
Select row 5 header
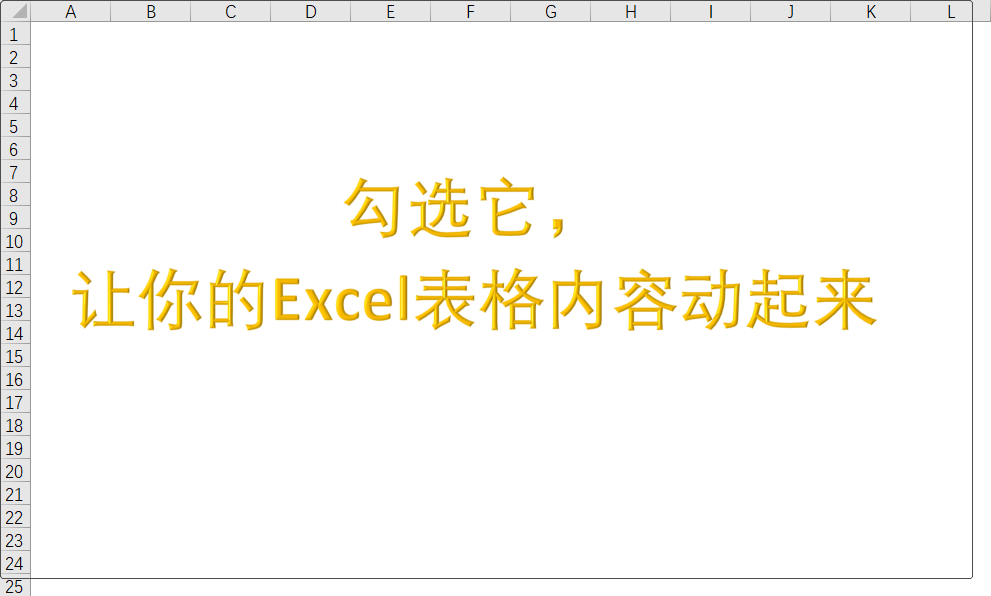(15, 126)
